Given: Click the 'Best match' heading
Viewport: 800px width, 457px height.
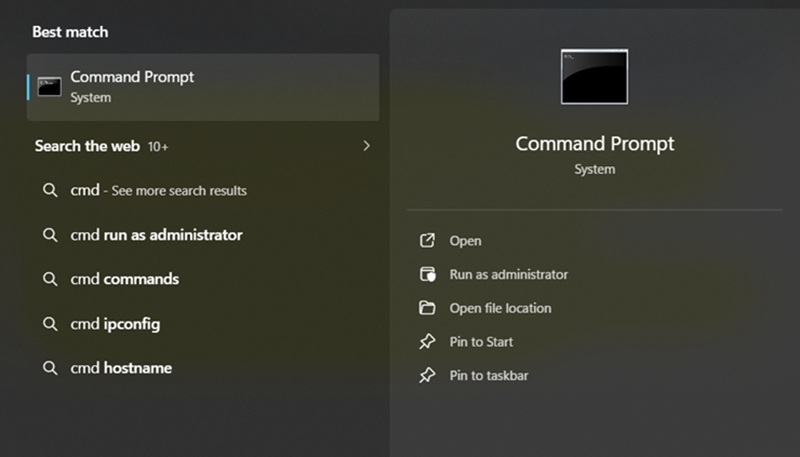Looking at the screenshot, I should 70,32.
